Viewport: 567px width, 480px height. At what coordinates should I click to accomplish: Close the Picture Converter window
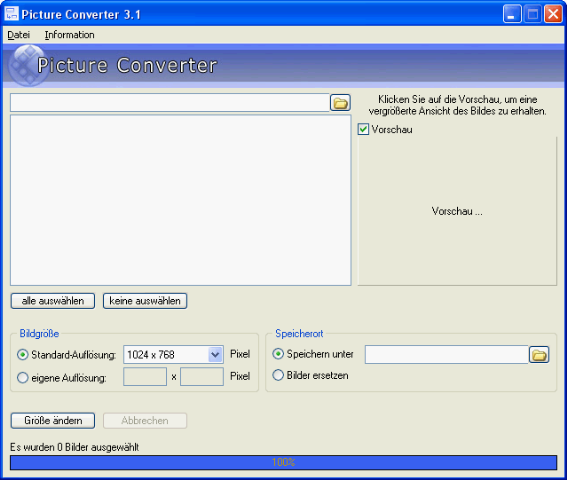554,14
